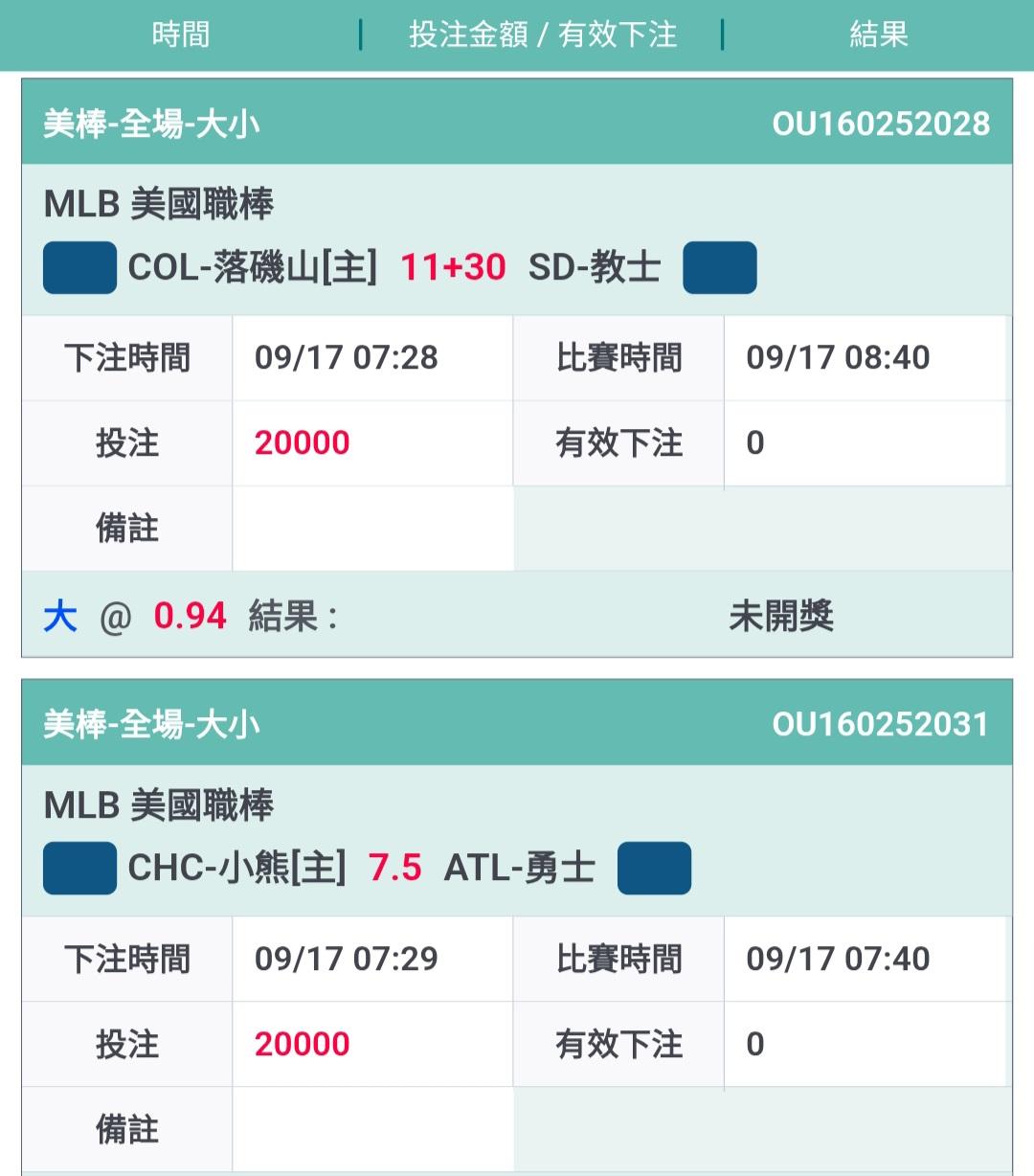Click the 11+30 handicap line value
Image resolution: width=1034 pixels, height=1176 pixels.
(x=453, y=267)
